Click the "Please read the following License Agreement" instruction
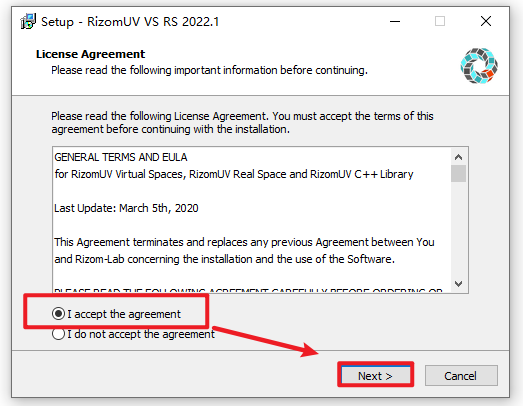Image resolution: width=523 pixels, height=406 pixels. click(x=242, y=122)
